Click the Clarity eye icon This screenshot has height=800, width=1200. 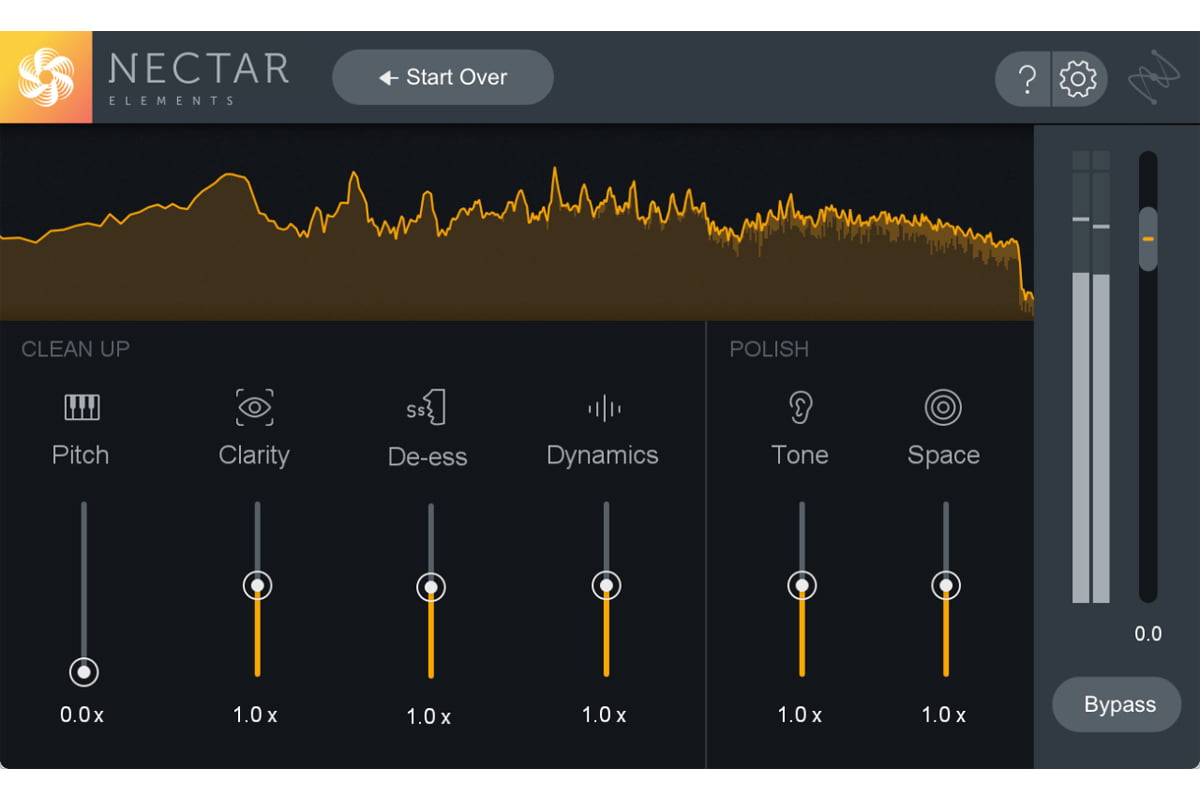tap(255, 407)
